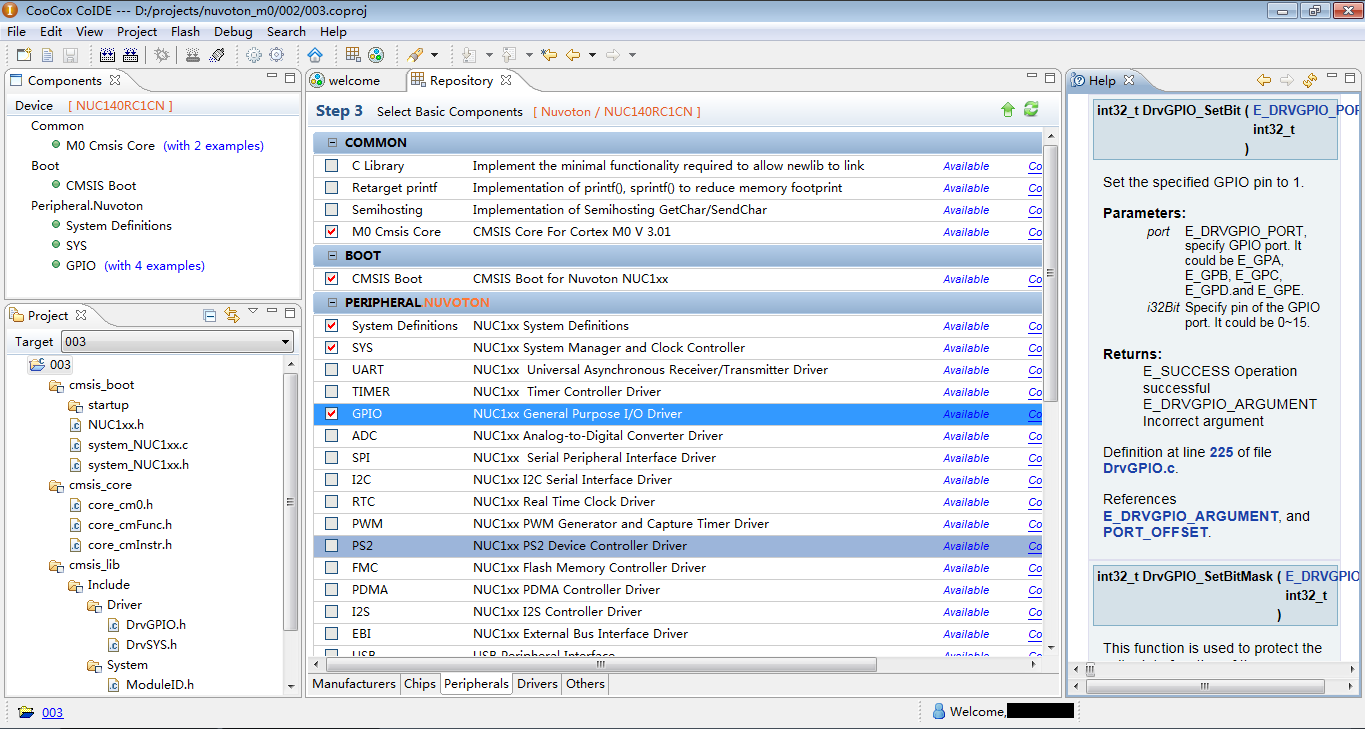Image resolution: width=1365 pixels, height=729 pixels.
Task: Click the Download Code to Flash icon
Action: click(x=193, y=55)
